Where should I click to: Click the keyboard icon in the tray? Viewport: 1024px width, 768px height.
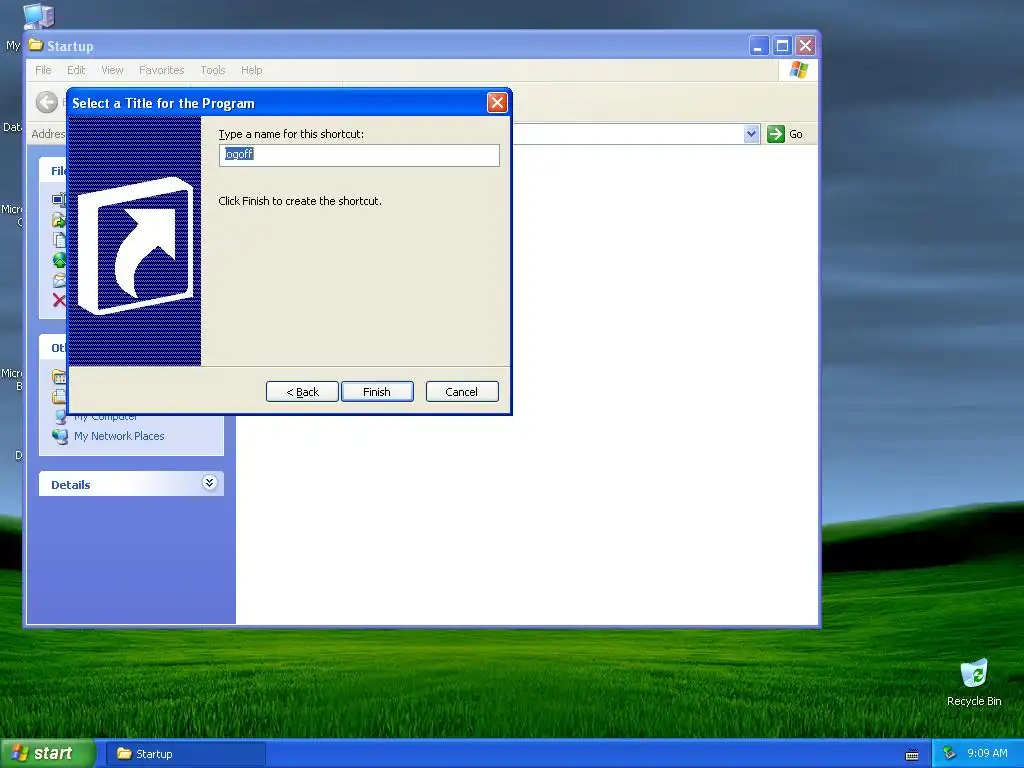[x=912, y=755]
